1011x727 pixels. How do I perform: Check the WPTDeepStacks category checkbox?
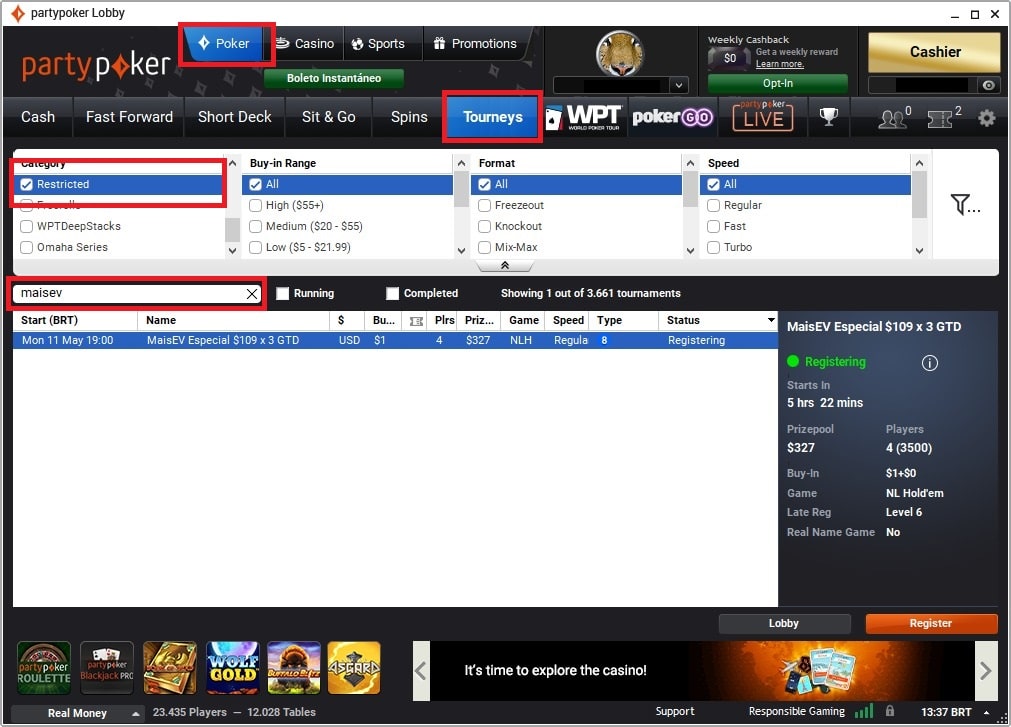(26, 226)
